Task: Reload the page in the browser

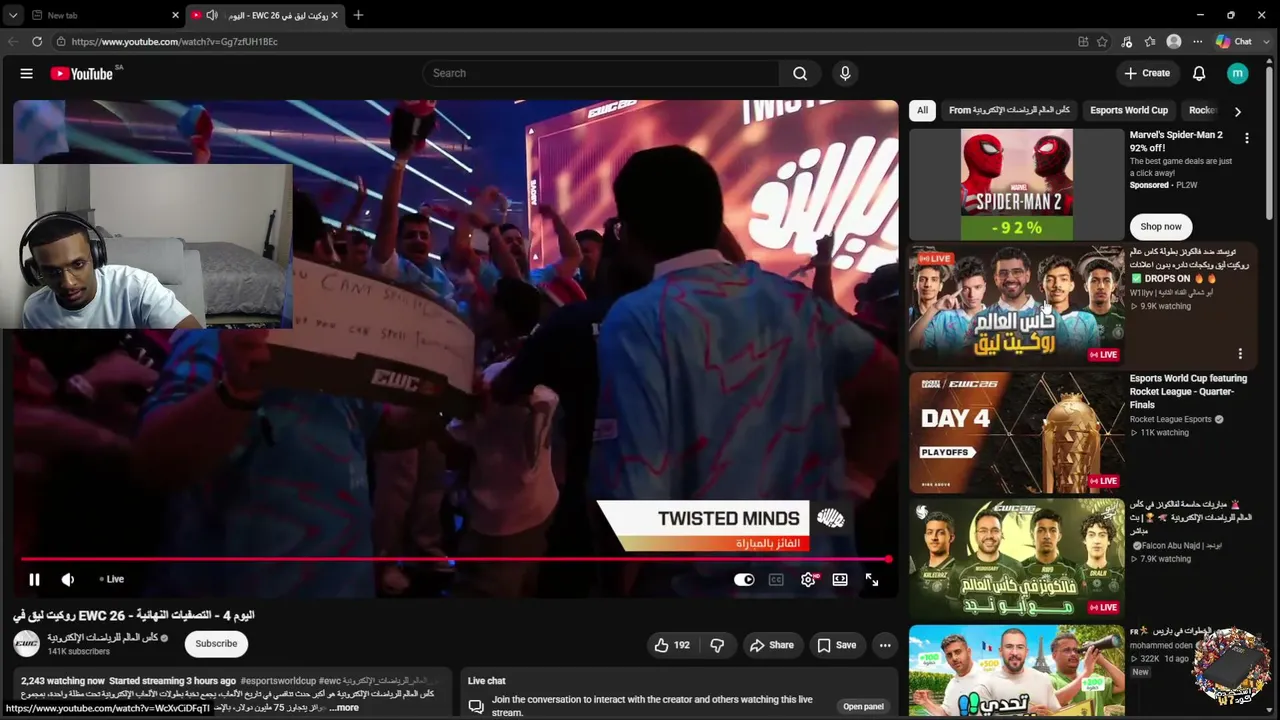Action: 37,42
